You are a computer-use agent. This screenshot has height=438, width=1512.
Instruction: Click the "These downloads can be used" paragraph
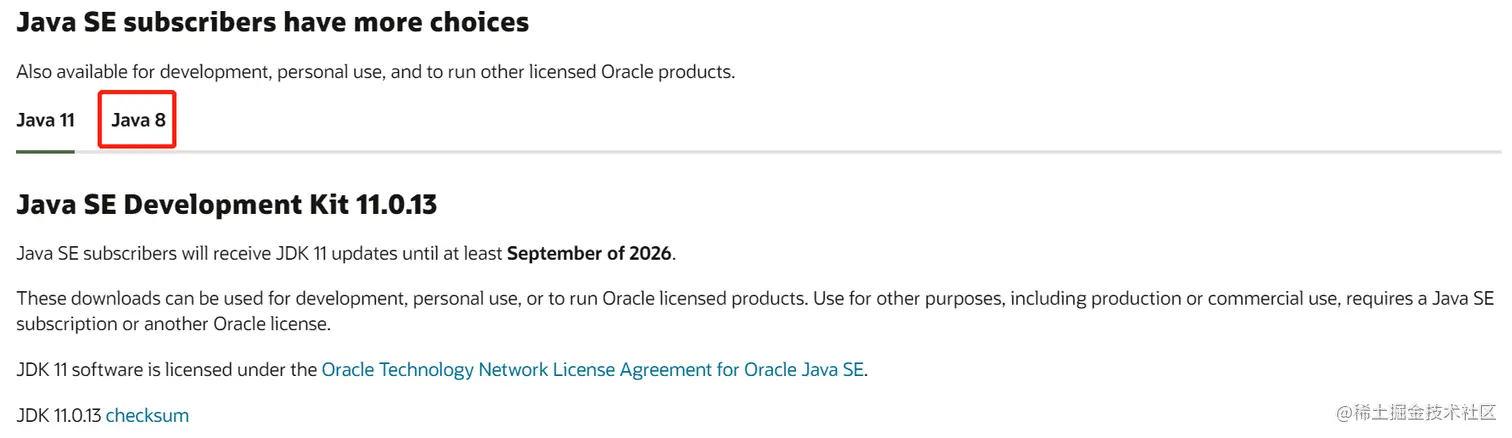click(200, 299)
